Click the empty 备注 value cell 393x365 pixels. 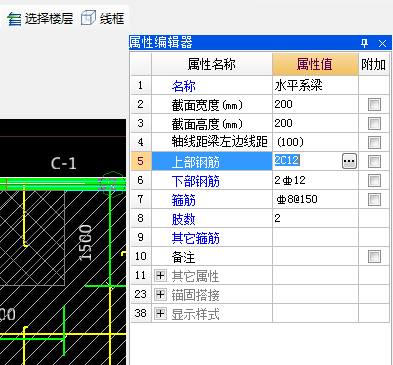click(315, 256)
